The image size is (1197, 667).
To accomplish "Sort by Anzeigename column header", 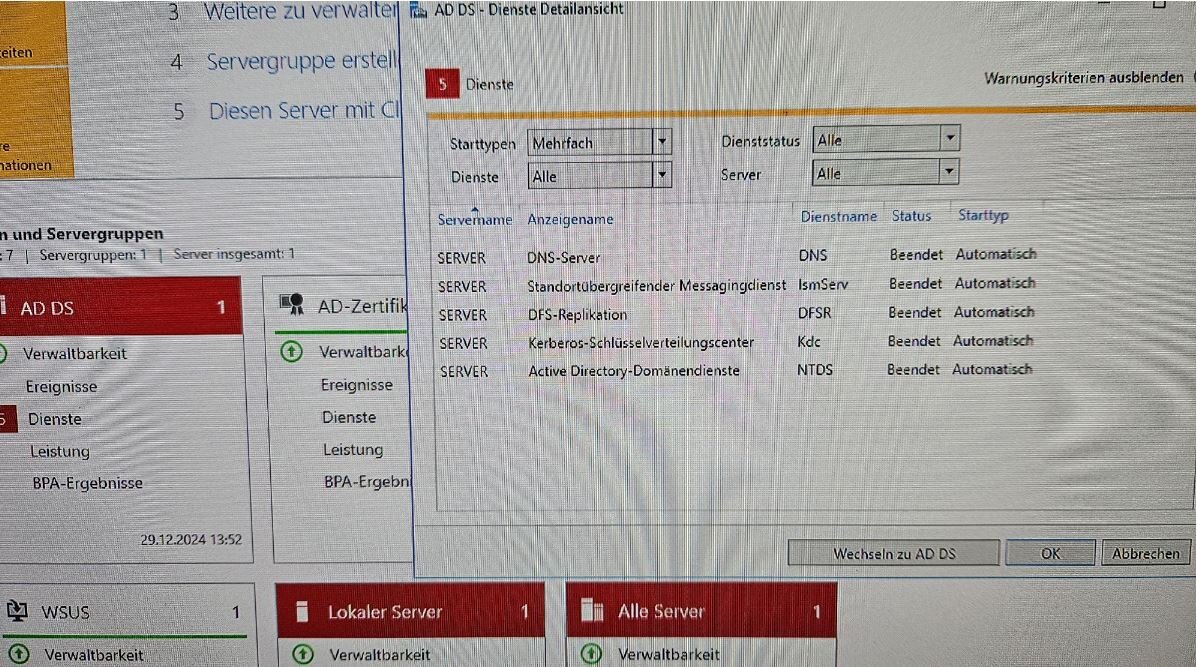I will [570, 219].
